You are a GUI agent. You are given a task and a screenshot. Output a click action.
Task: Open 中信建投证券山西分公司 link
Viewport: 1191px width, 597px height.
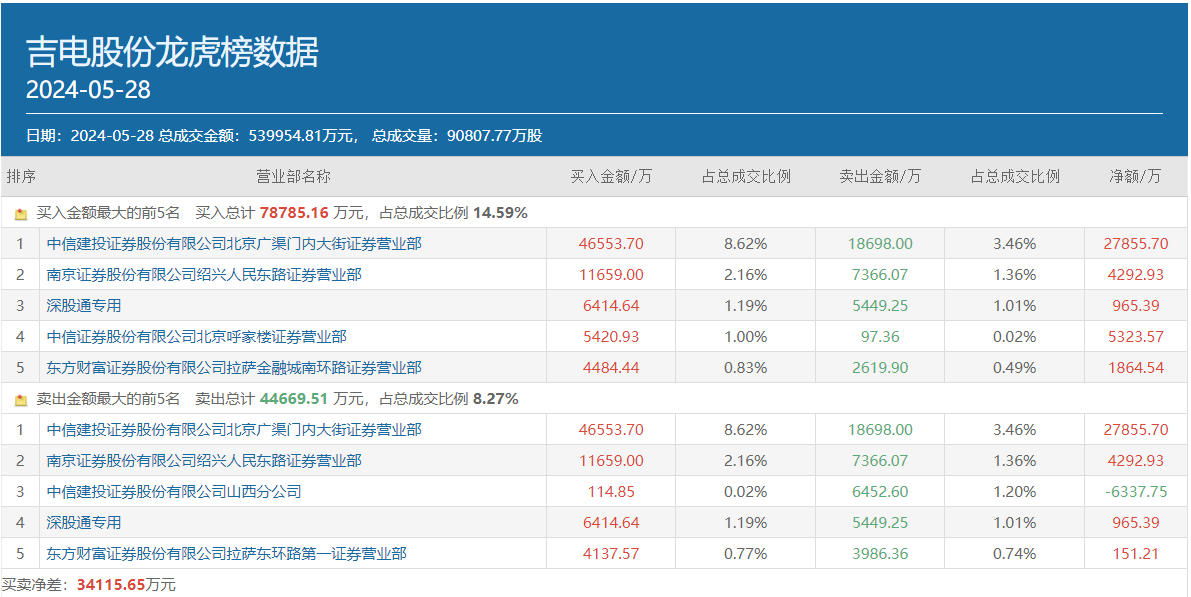coord(174,492)
